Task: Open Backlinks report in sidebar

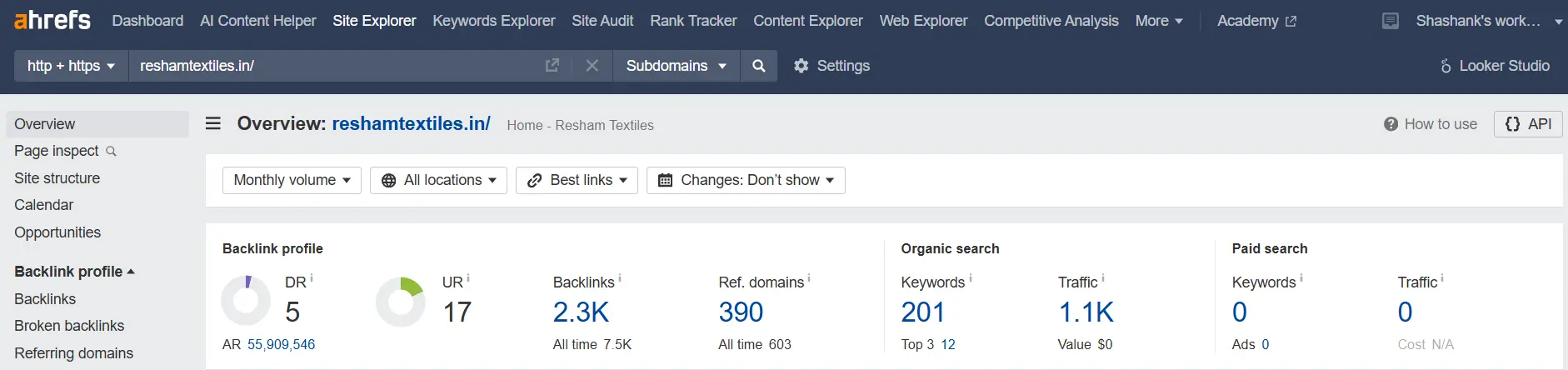Action: click(45, 299)
